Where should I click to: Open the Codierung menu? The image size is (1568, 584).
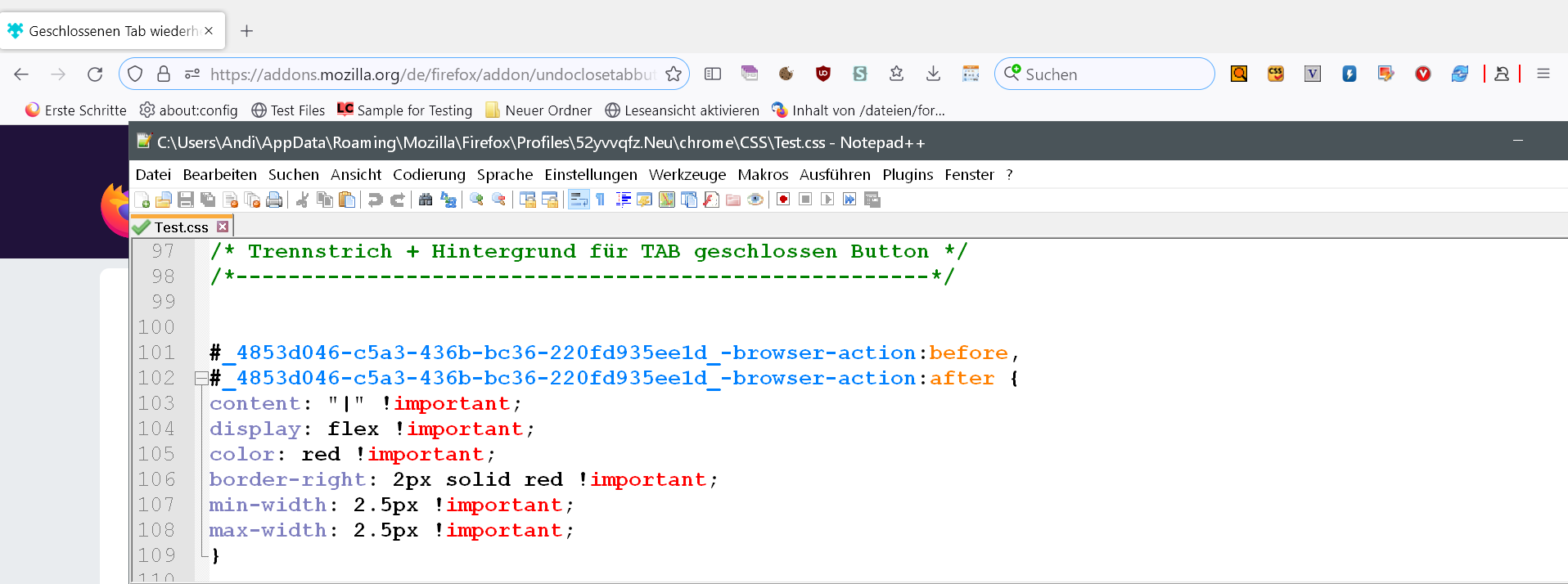coord(429,174)
